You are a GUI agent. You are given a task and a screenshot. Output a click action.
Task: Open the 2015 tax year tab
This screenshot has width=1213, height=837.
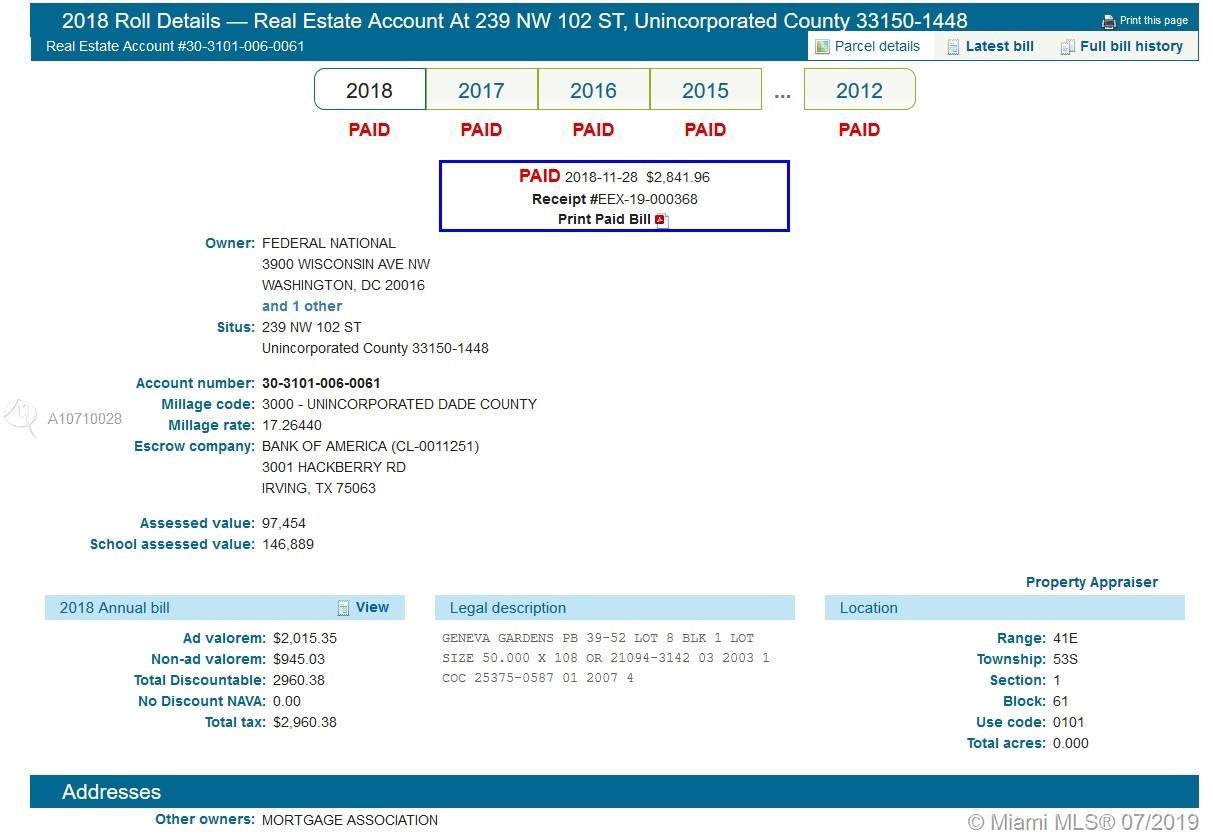click(x=705, y=90)
